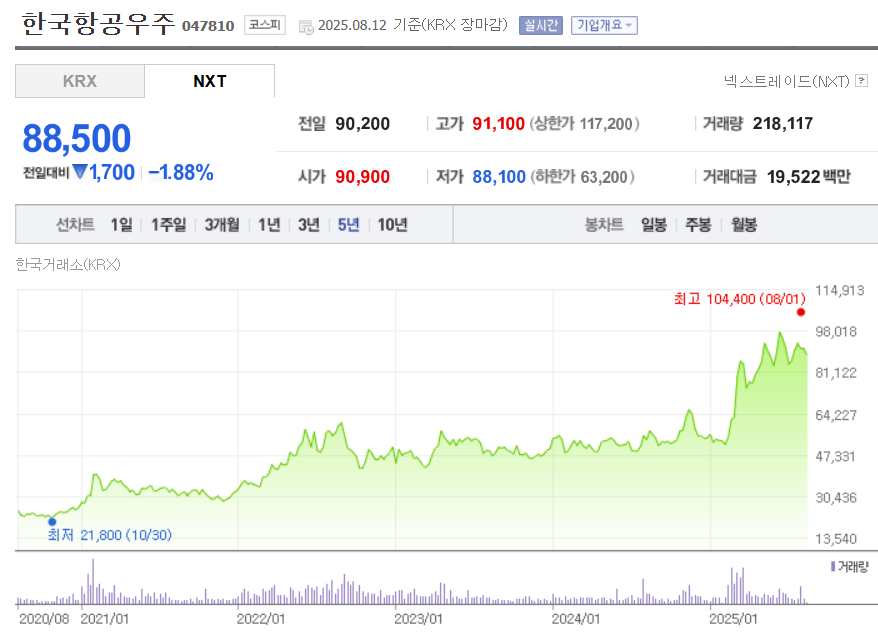
Task: Select the NXT tab
Action: 210,82
